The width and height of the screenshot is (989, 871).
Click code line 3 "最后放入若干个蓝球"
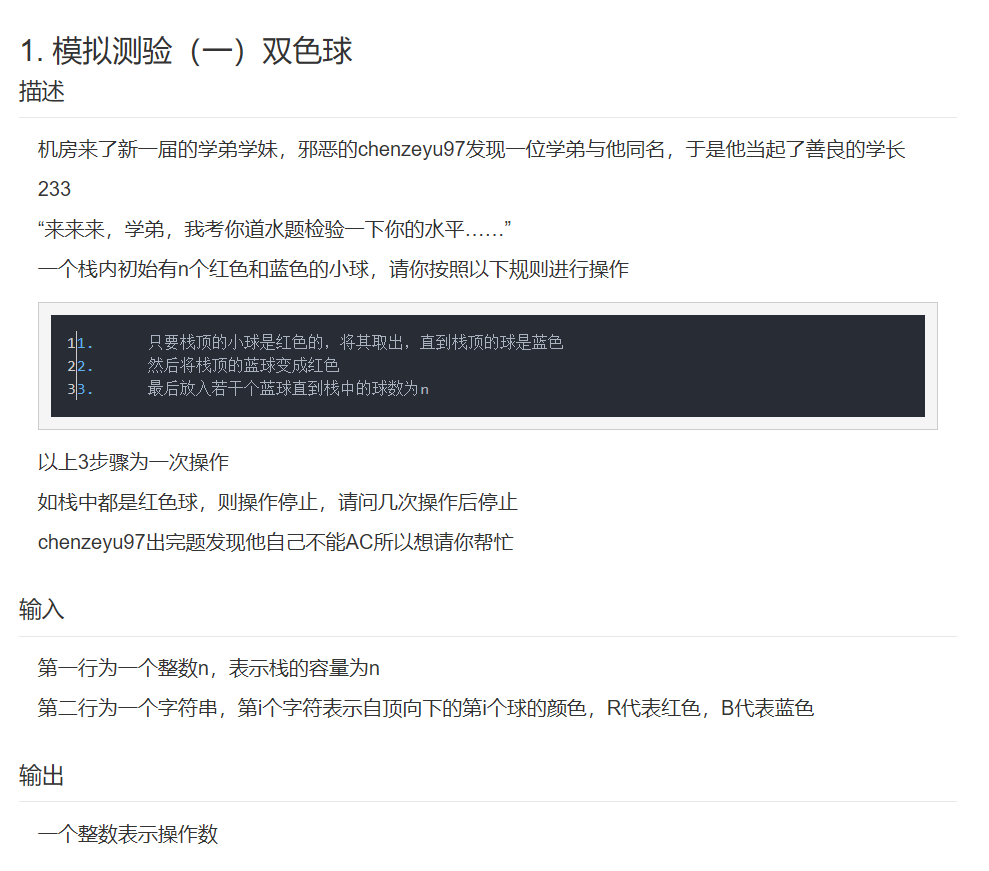[x=288, y=389]
